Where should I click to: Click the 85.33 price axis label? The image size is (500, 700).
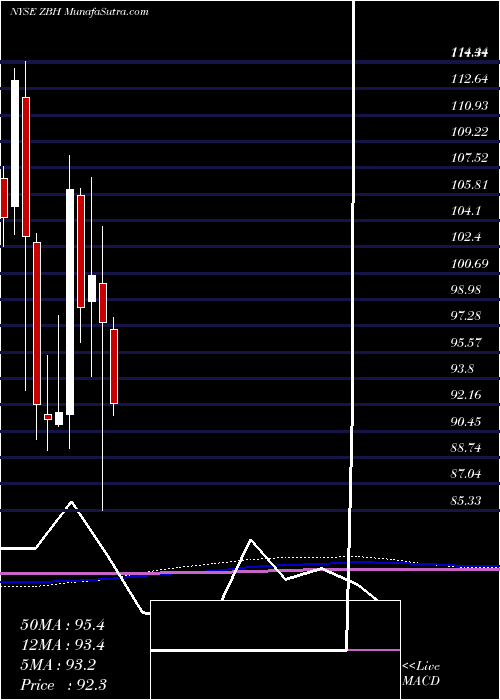coord(466,500)
